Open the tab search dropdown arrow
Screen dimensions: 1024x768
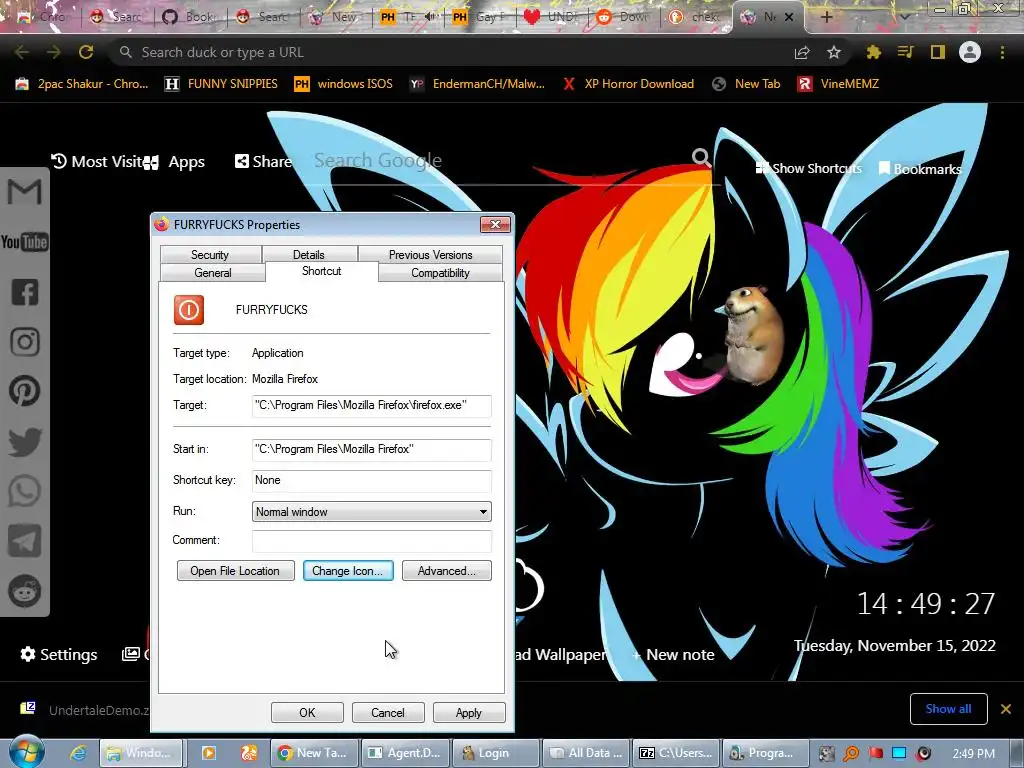904,16
